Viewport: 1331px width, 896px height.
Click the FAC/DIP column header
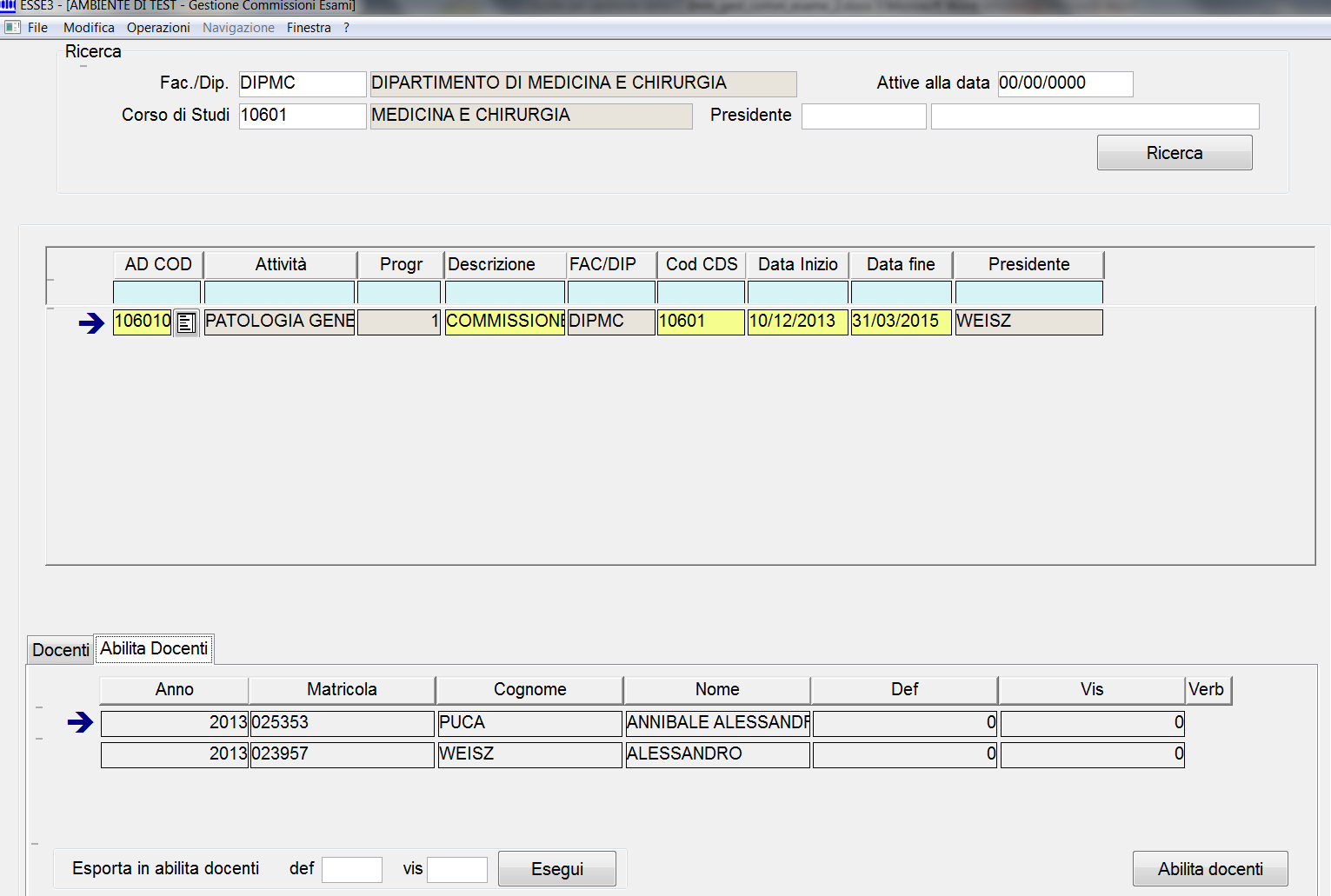[612, 264]
